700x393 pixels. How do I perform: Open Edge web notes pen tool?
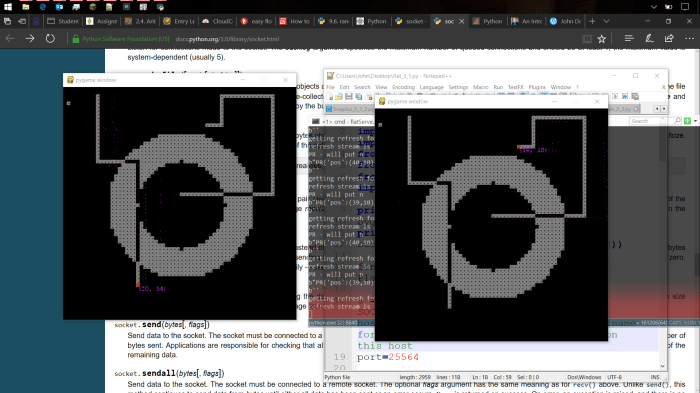click(649, 39)
